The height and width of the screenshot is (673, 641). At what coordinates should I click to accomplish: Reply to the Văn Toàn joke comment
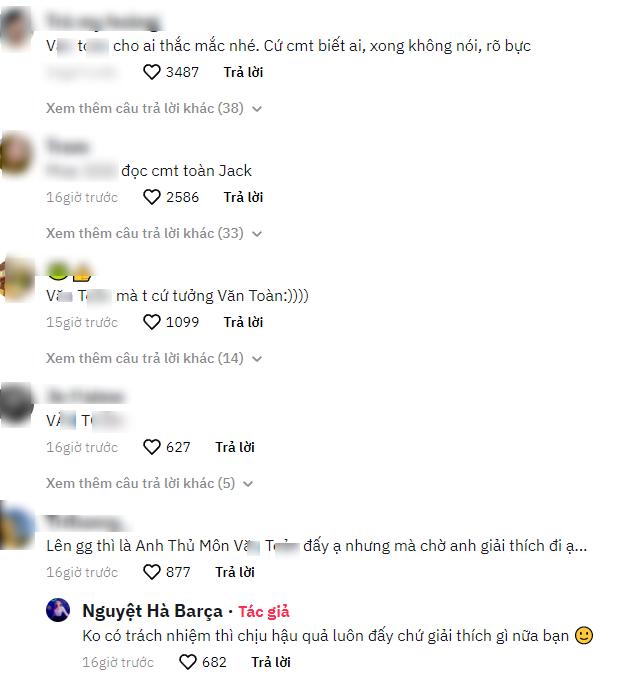pyautogui.click(x=243, y=322)
